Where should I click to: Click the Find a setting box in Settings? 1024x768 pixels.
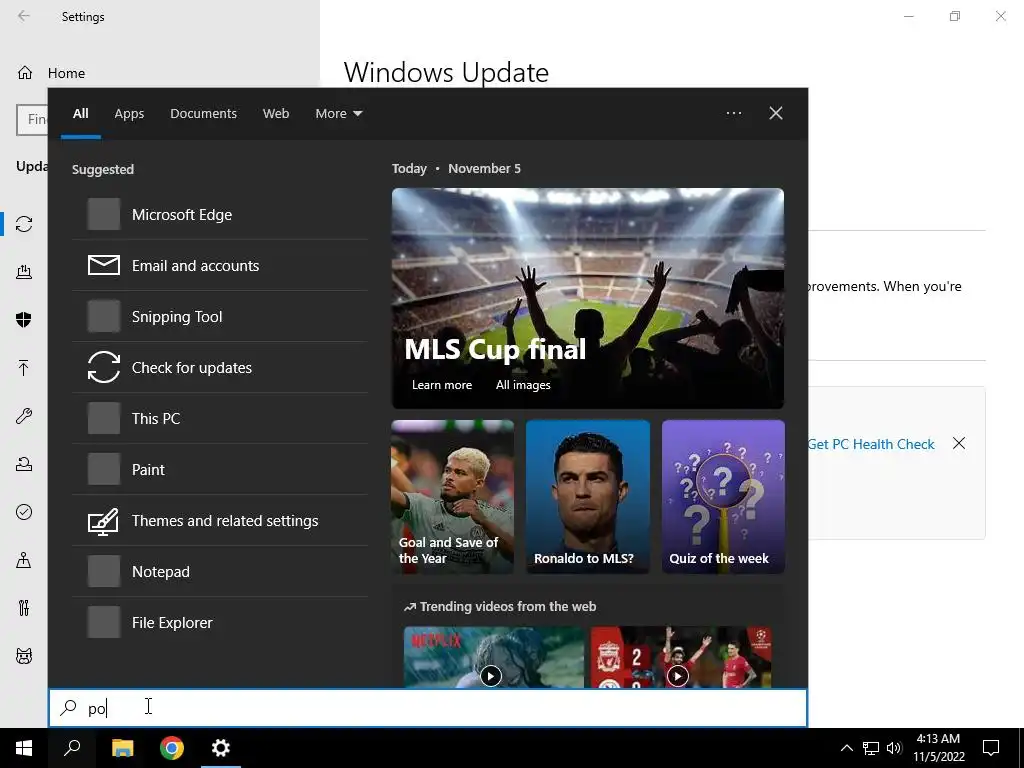point(32,120)
